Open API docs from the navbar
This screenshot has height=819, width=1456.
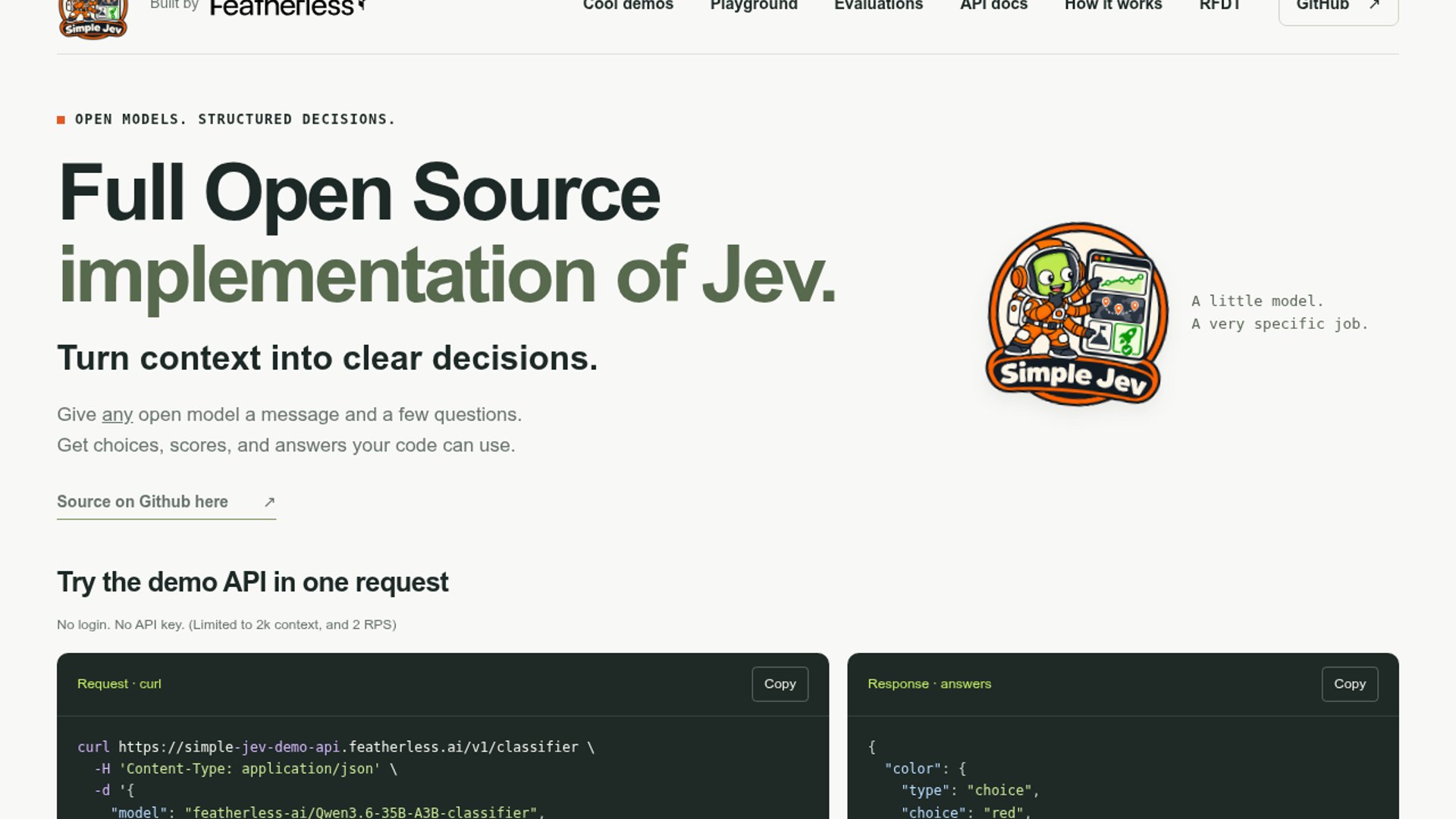tap(993, 5)
